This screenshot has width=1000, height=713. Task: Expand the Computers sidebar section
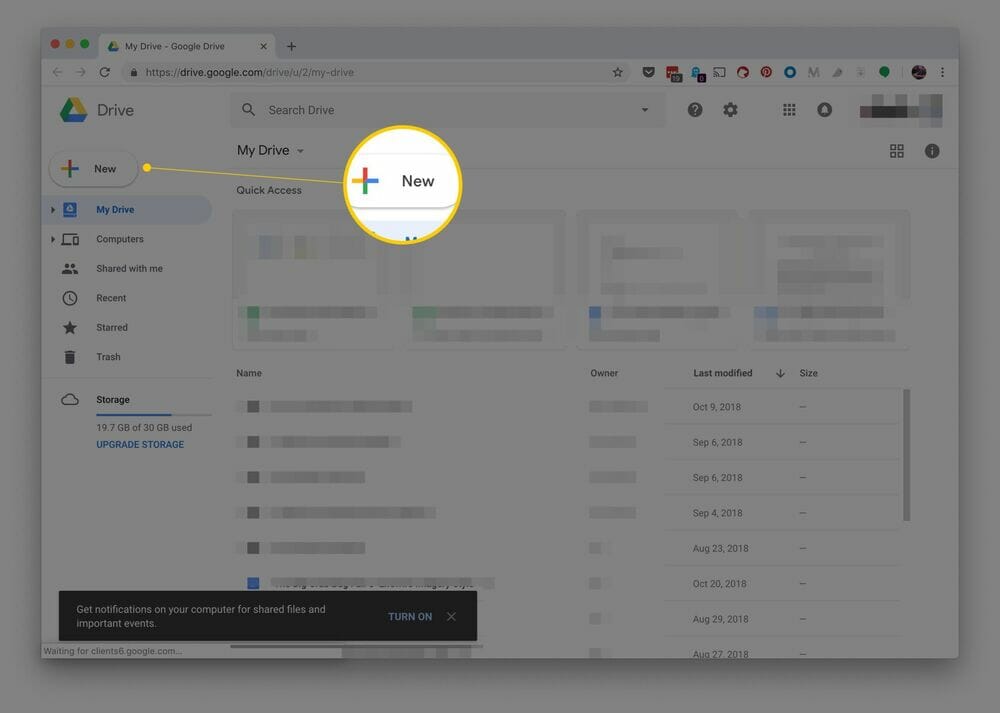[53, 239]
